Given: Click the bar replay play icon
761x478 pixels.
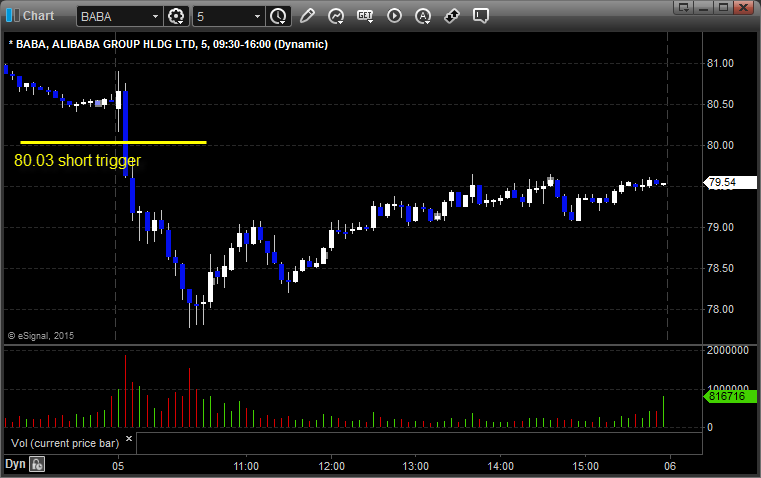Looking at the screenshot, I should (394, 16).
